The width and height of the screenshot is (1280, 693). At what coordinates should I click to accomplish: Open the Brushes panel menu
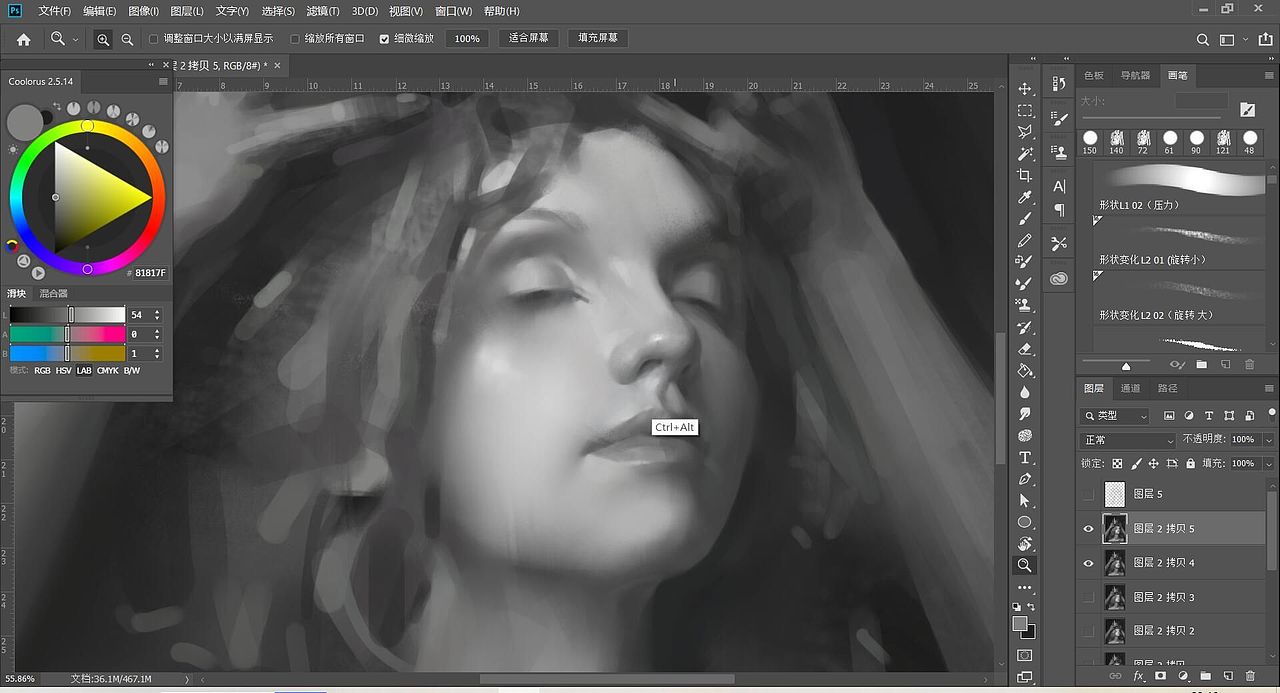click(x=1271, y=75)
